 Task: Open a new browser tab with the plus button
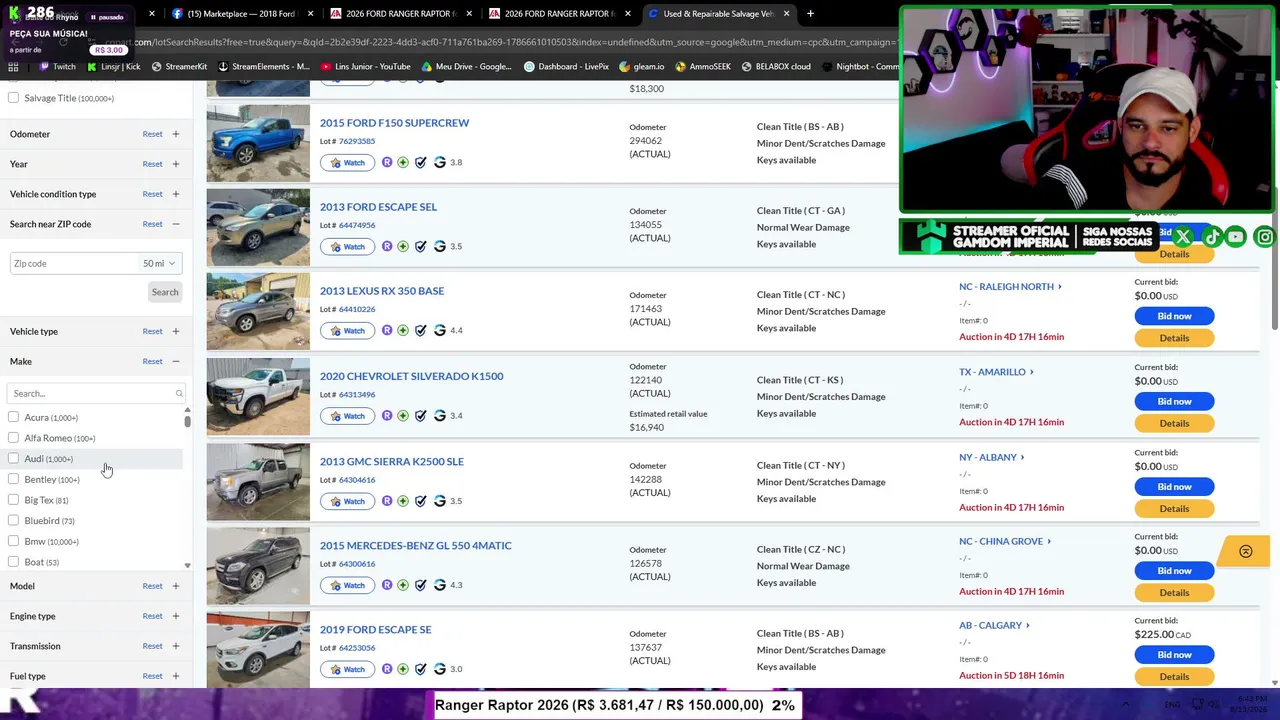click(x=810, y=14)
